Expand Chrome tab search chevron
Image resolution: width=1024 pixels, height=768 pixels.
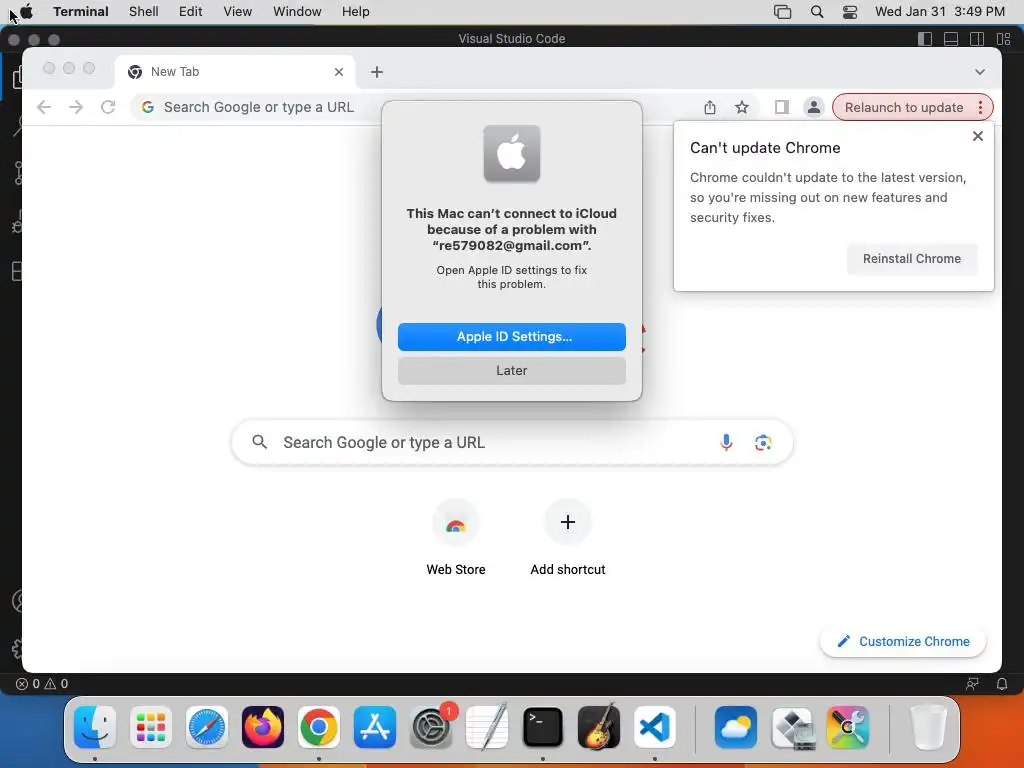click(980, 72)
